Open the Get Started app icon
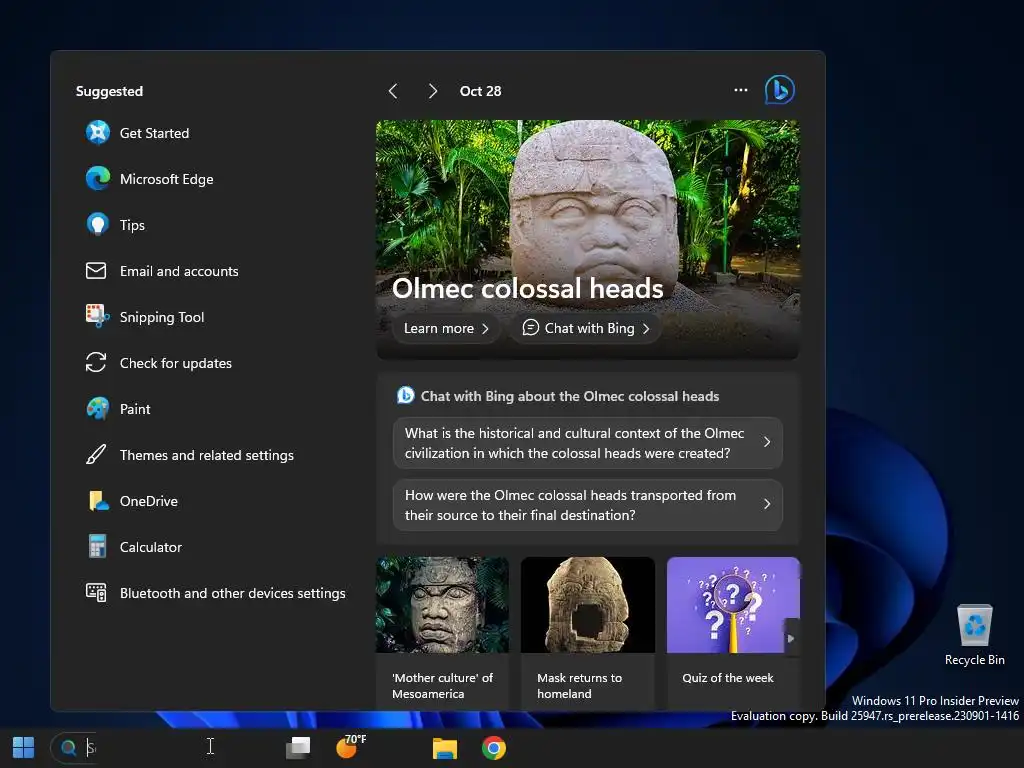 tap(97, 133)
